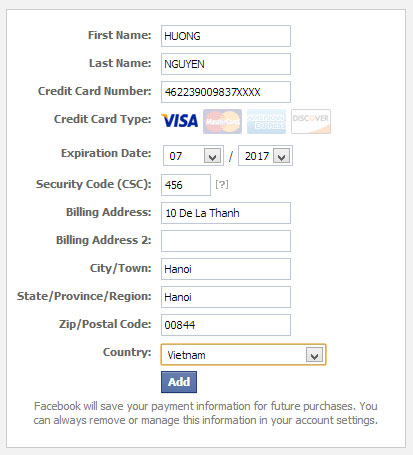The image size is (413, 455).
Task: Select the Visa card type icon
Action: 180,121
